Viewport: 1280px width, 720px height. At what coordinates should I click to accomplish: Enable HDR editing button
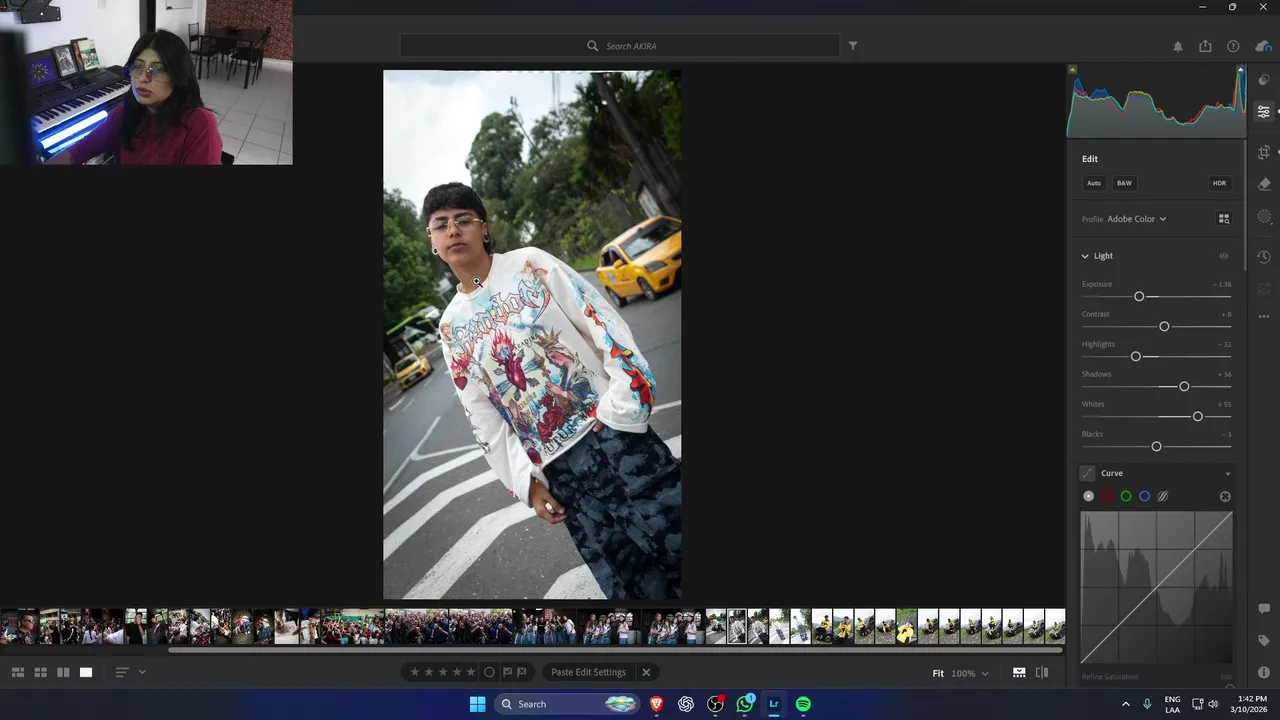tap(1219, 183)
